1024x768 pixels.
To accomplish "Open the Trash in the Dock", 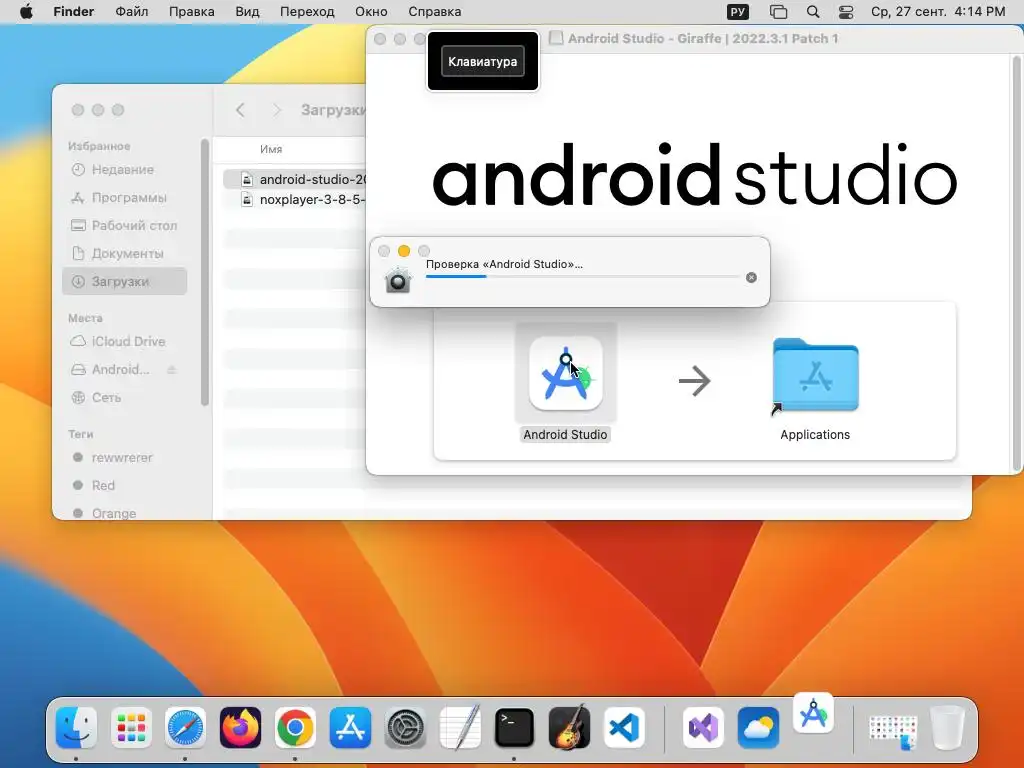I will pos(948,727).
